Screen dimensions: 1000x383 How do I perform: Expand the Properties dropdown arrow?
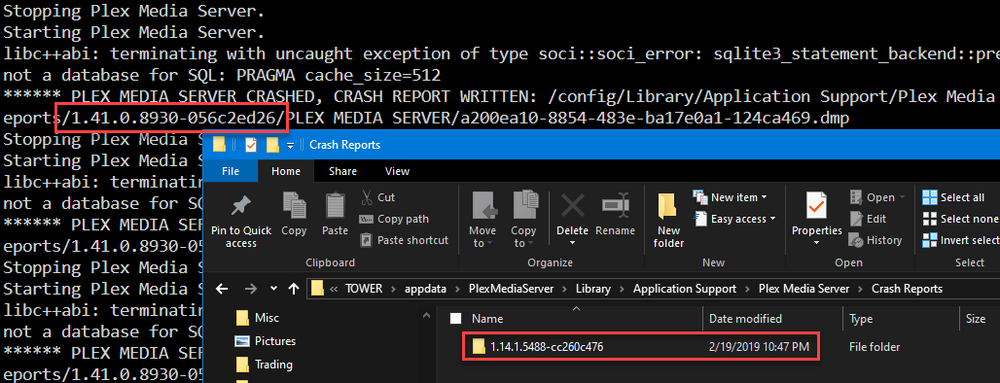[817, 243]
